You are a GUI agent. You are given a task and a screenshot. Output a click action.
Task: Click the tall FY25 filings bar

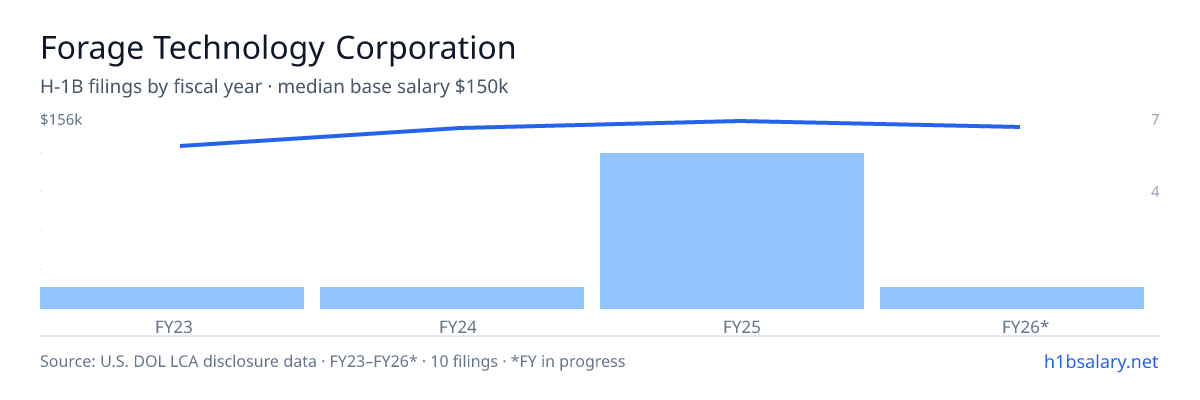(732, 231)
